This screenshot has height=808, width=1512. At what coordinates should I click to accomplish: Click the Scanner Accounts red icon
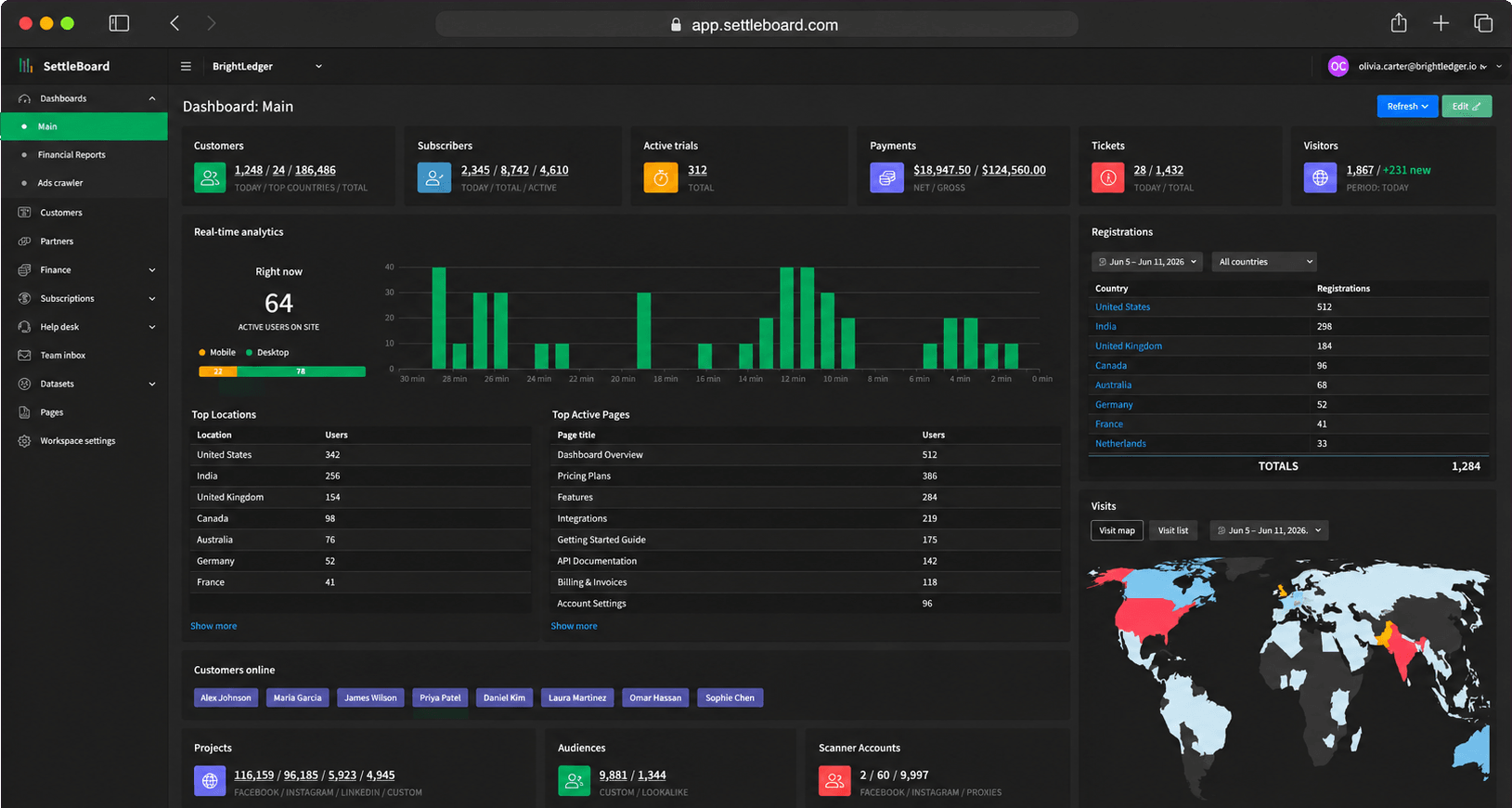click(834, 781)
